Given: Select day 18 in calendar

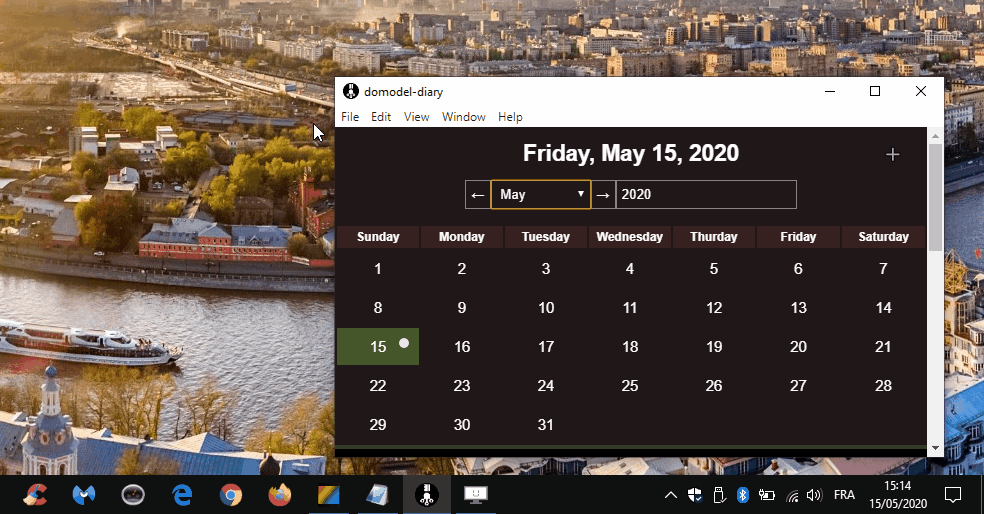Looking at the screenshot, I should coord(630,346).
